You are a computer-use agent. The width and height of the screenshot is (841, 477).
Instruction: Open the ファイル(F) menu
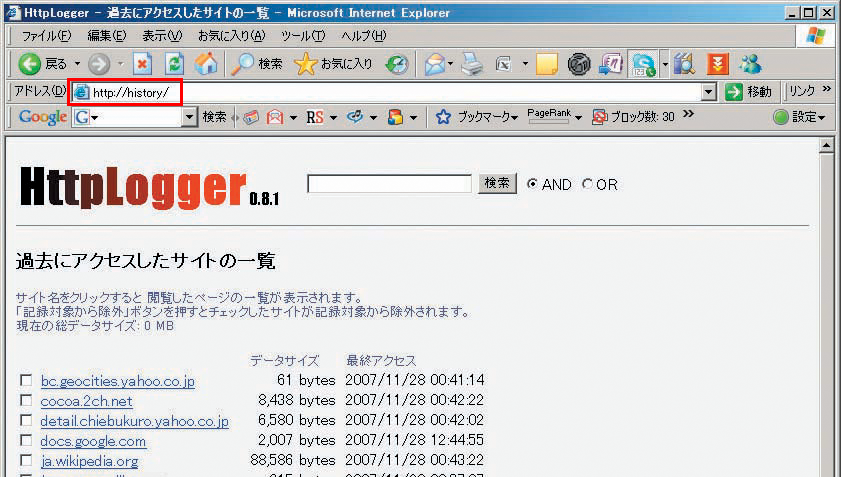point(46,36)
